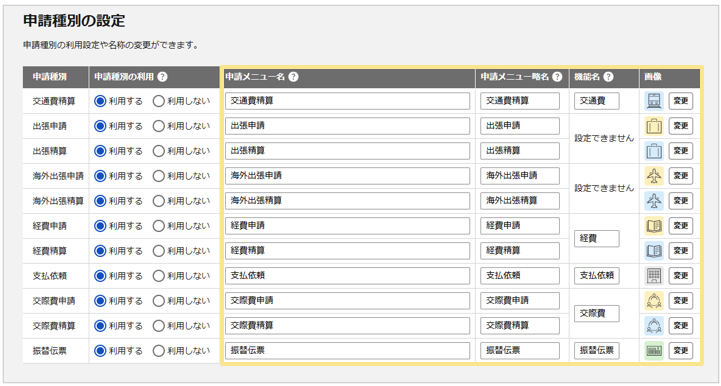Click help icon next to 申請メニュー名 header

click(x=293, y=77)
